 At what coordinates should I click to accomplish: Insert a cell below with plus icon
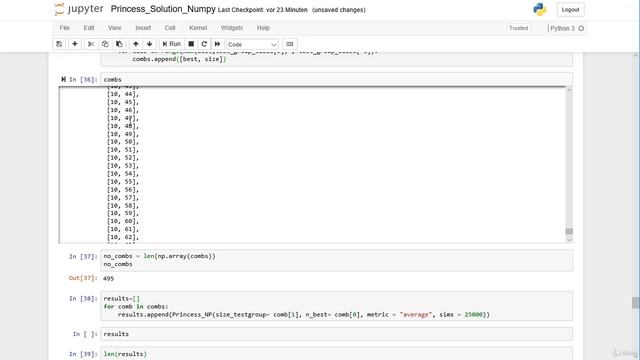click(75, 44)
